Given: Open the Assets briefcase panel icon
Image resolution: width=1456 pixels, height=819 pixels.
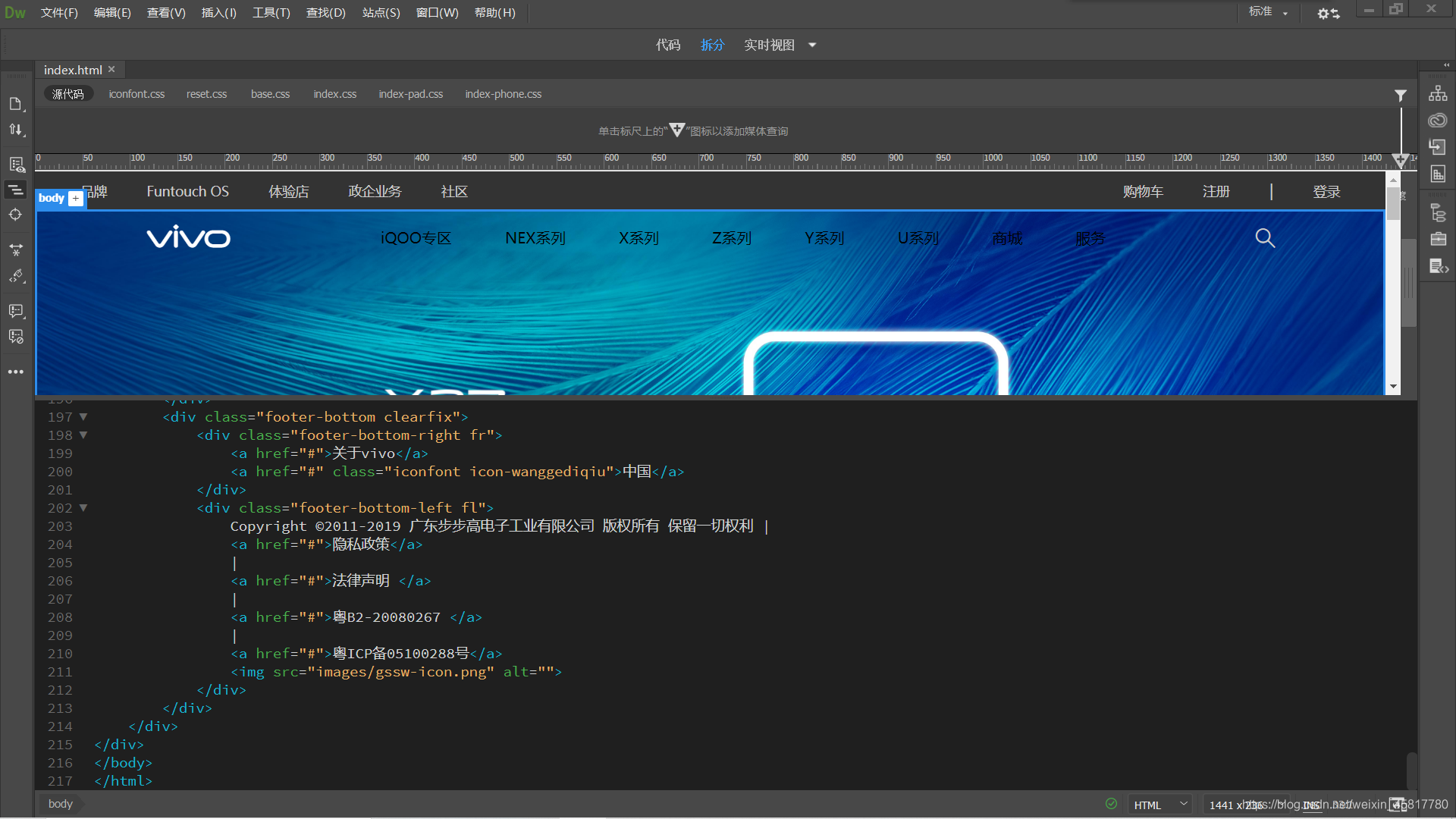Looking at the screenshot, I should [1438, 239].
